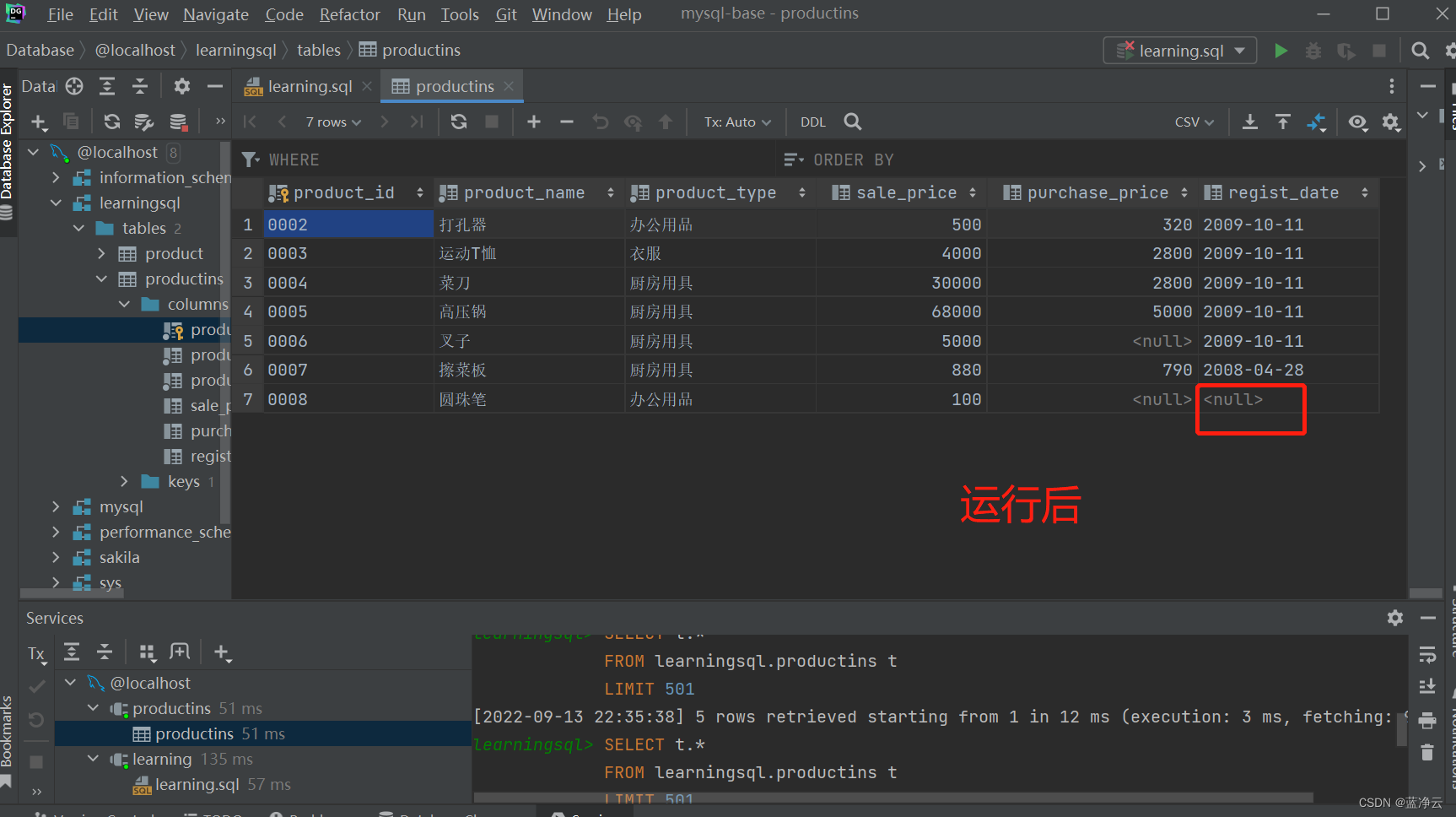
Task: Open Search Everywhere magnifier icon
Action: [x=1421, y=51]
